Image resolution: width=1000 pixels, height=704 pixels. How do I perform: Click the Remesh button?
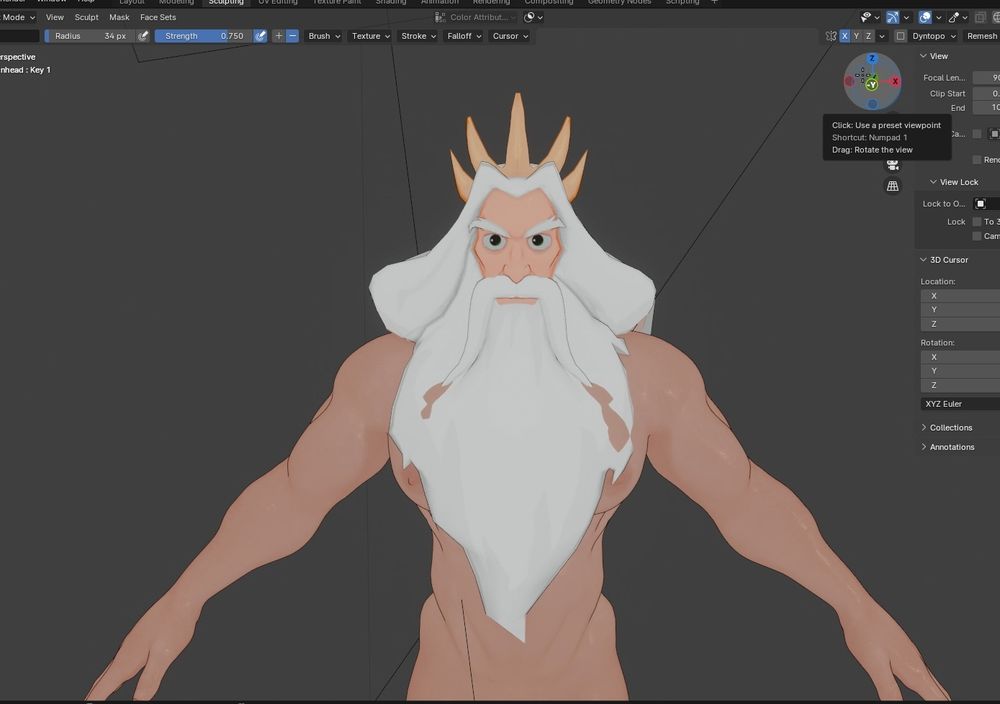(982, 36)
